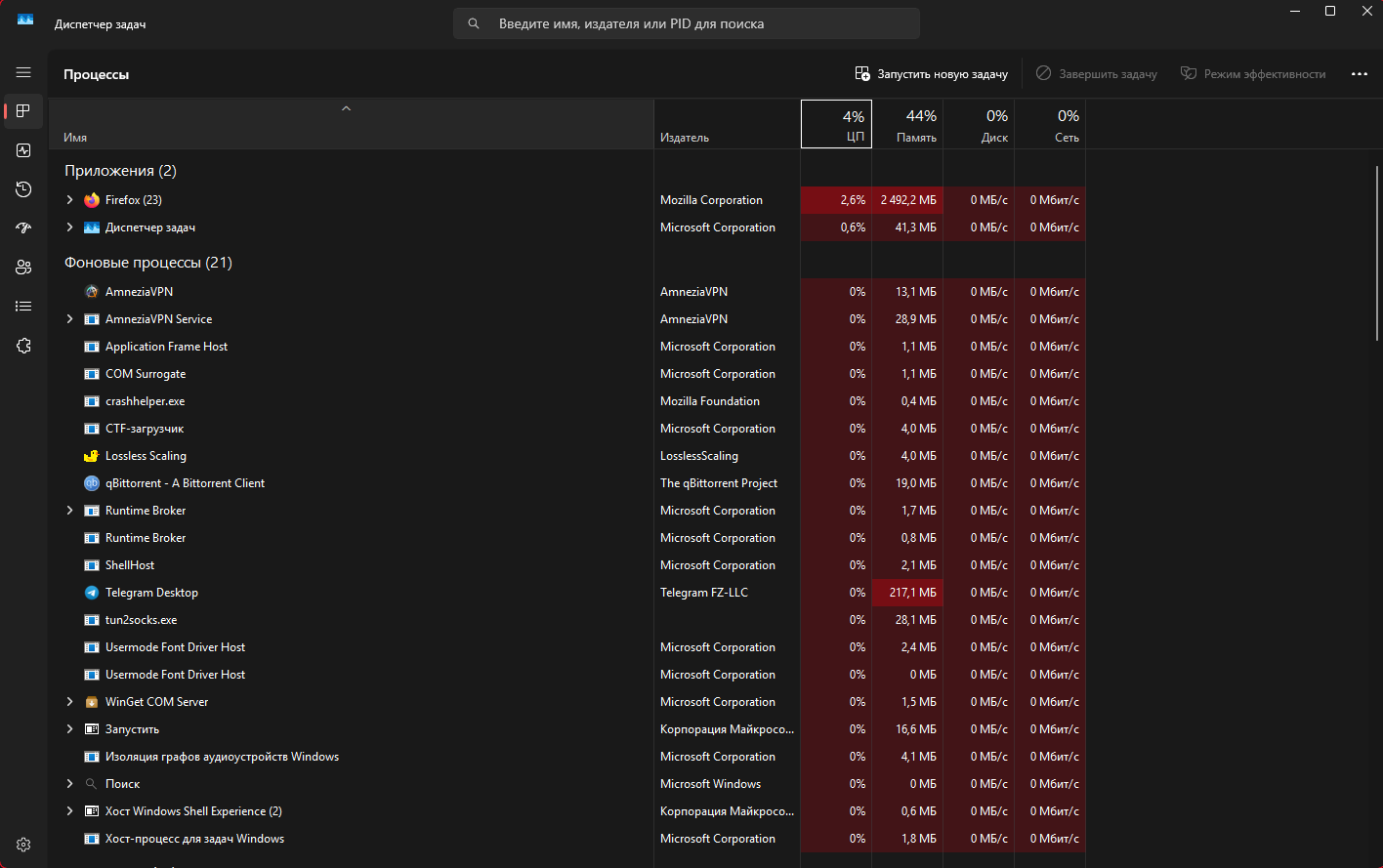Click the search field for processes

(x=686, y=23)
